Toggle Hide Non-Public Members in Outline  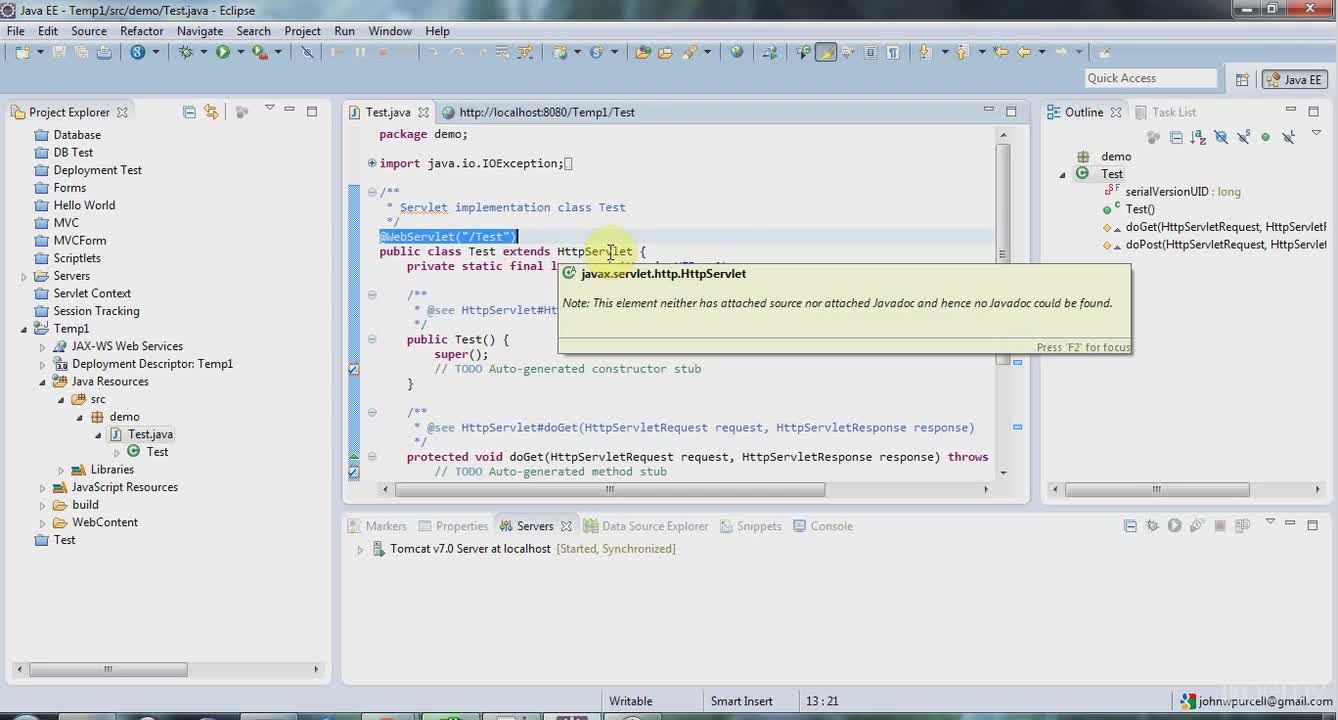pos(1265,137)
